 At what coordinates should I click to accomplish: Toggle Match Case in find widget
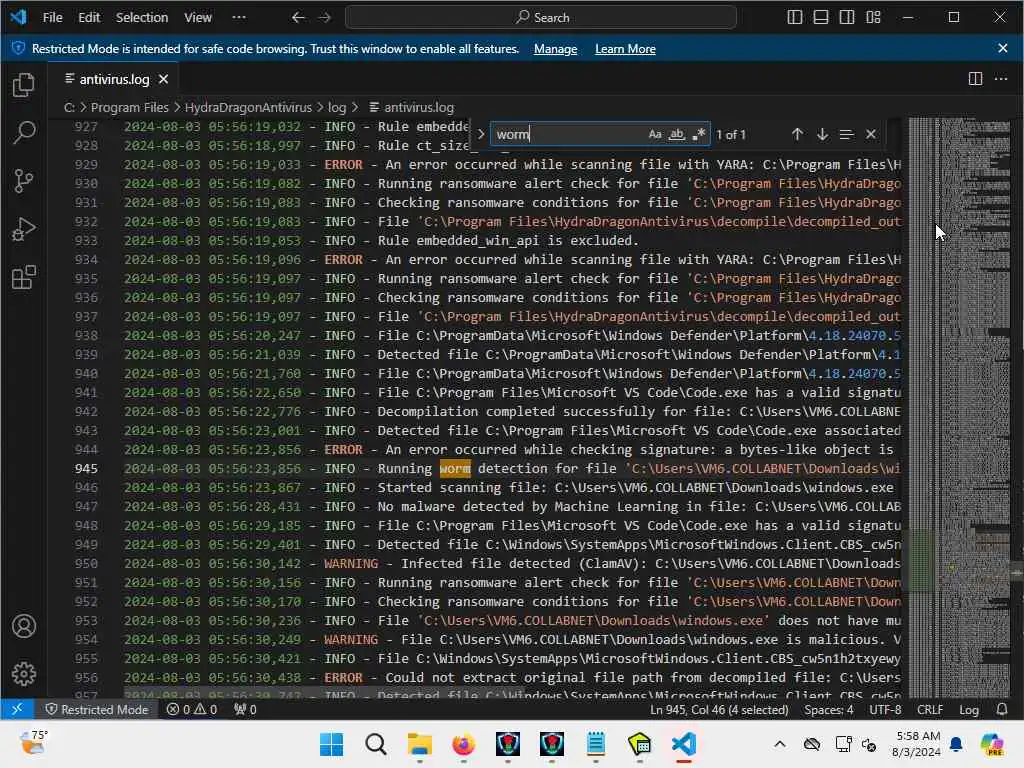(655, 135)
